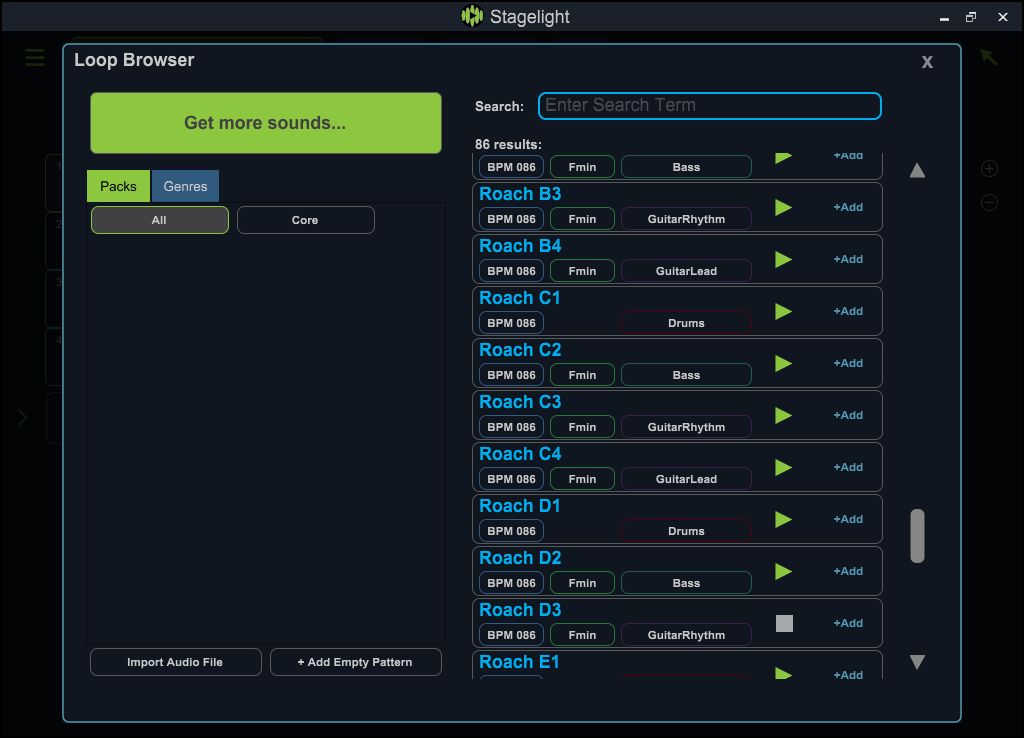Click the zoom out minus icon
The image size is (1024, 738).
coord(989,201)
